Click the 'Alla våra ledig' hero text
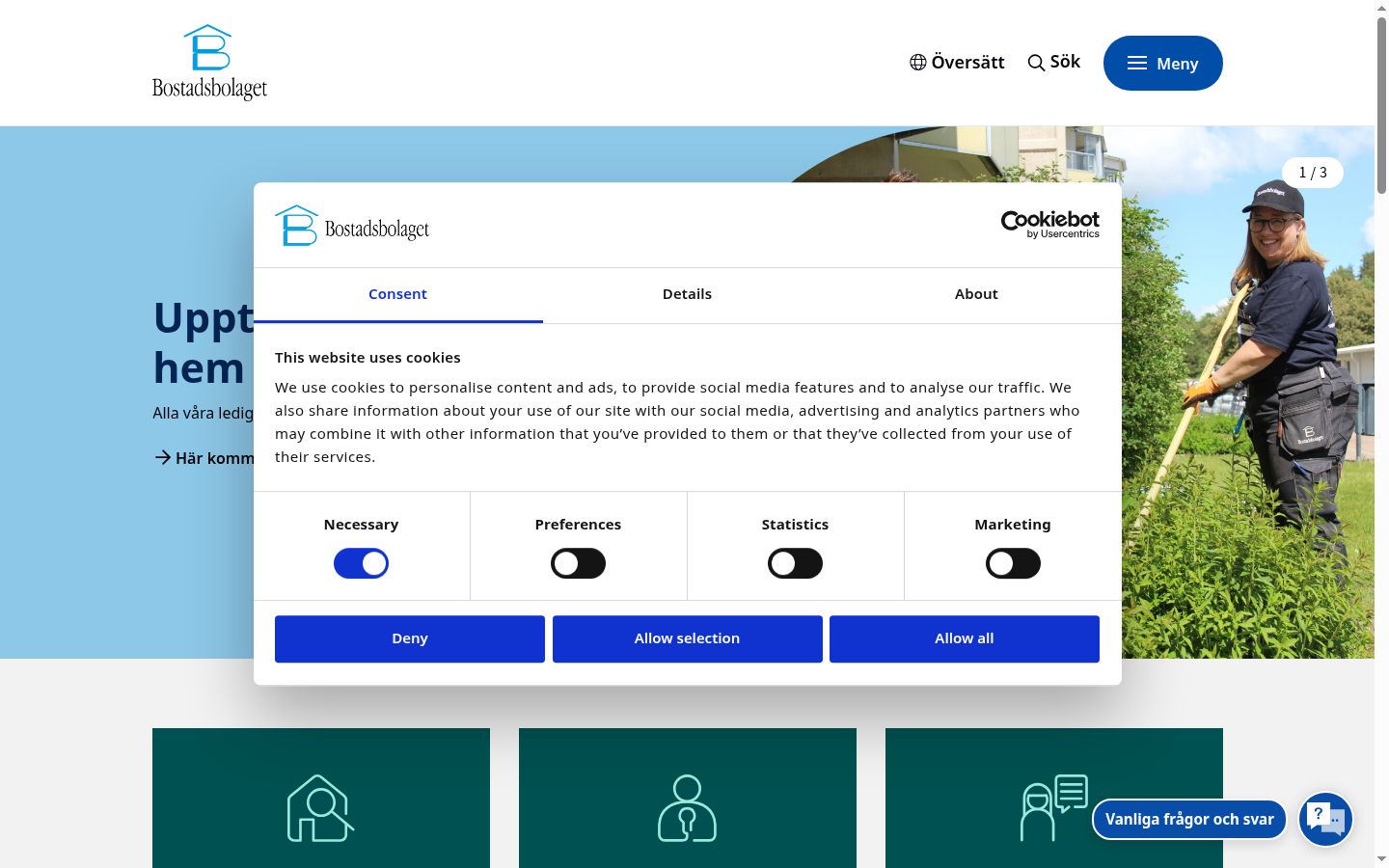The image size is (1389, 868). [x=203, y=413]
